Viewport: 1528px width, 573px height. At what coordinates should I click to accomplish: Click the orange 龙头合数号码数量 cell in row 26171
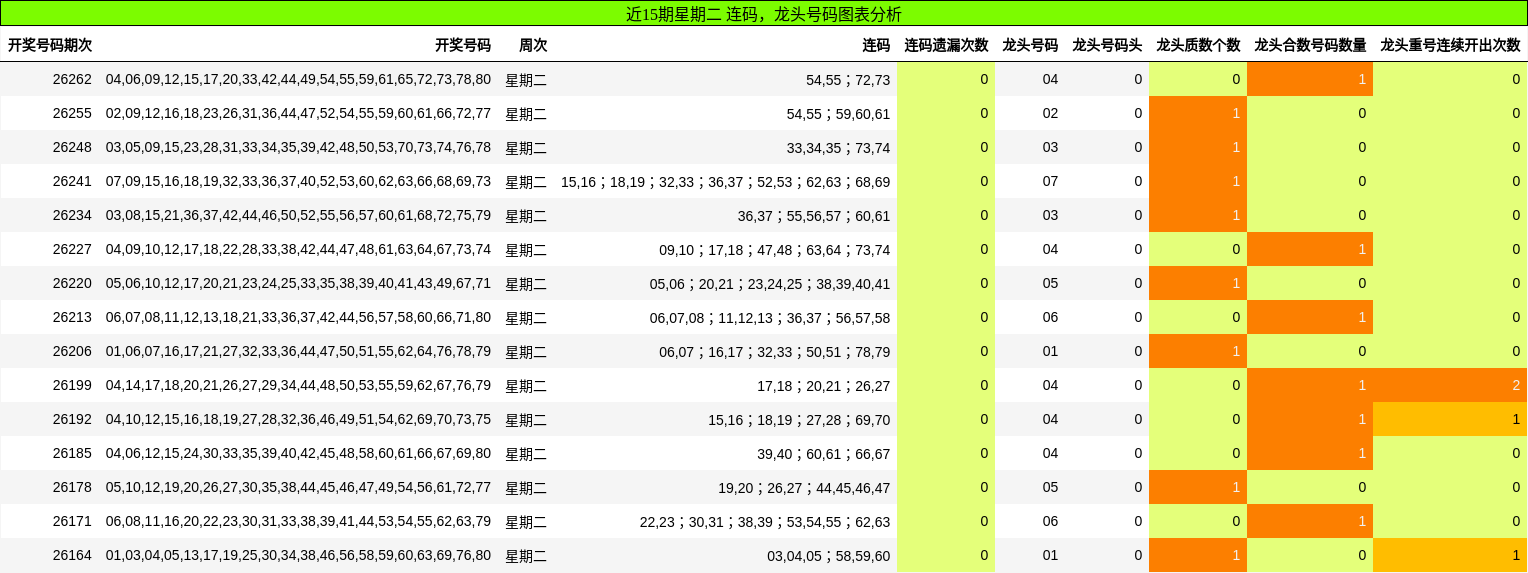coord(1310,521)
